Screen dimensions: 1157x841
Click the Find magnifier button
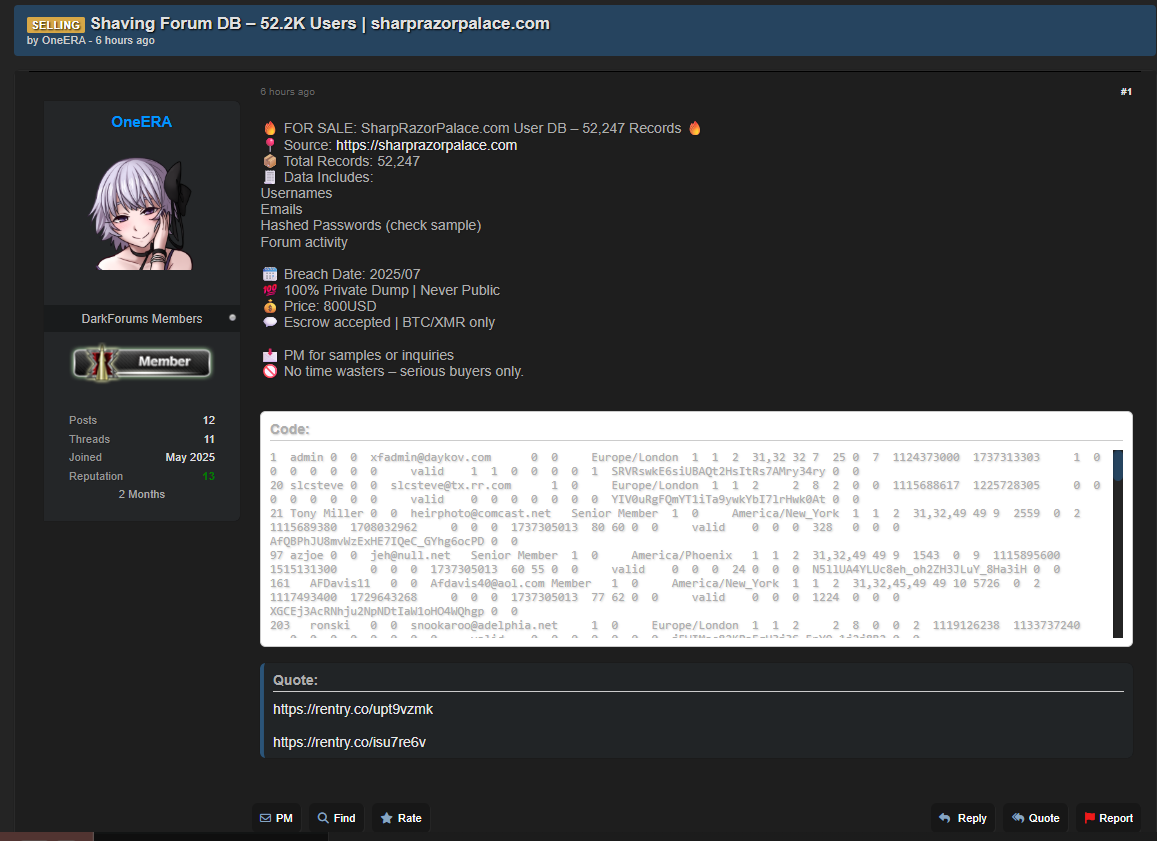[x=336, y=818]
